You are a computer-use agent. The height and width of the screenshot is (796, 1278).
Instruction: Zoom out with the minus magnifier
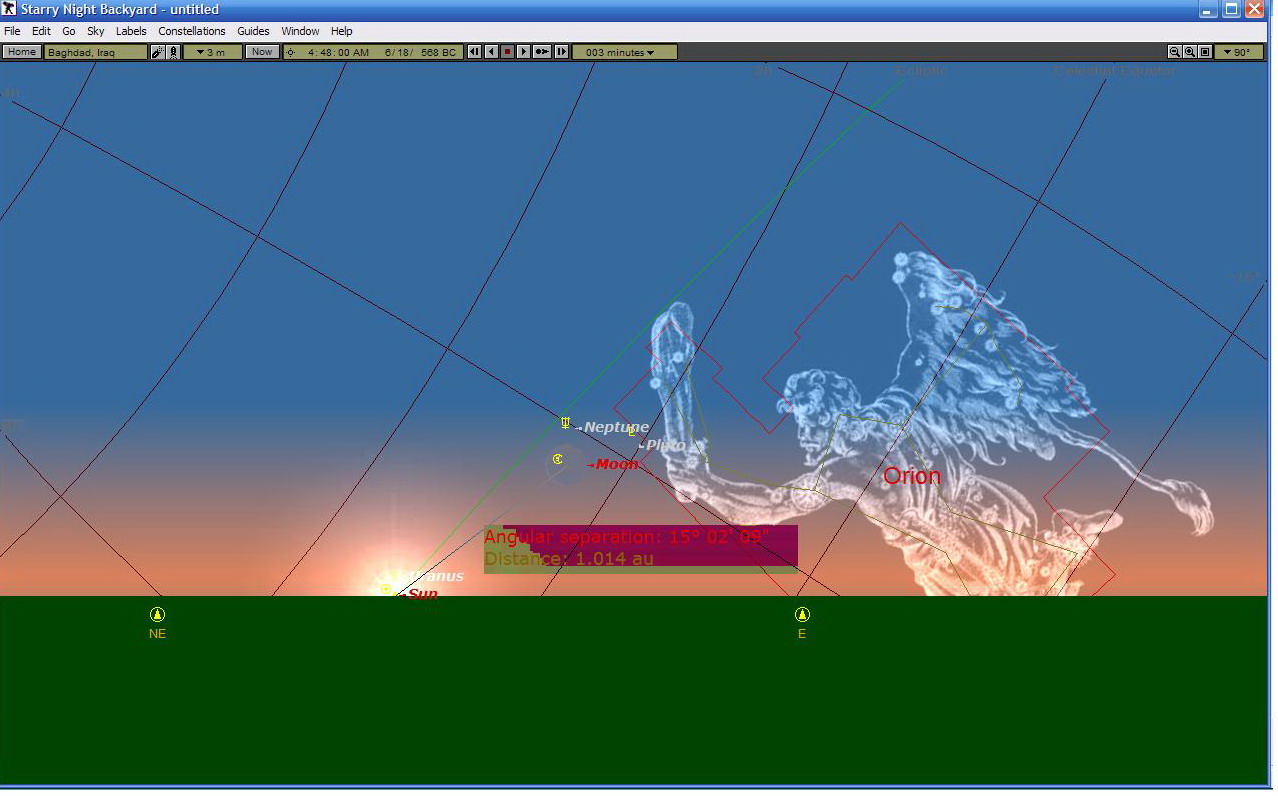[1174, 52]
